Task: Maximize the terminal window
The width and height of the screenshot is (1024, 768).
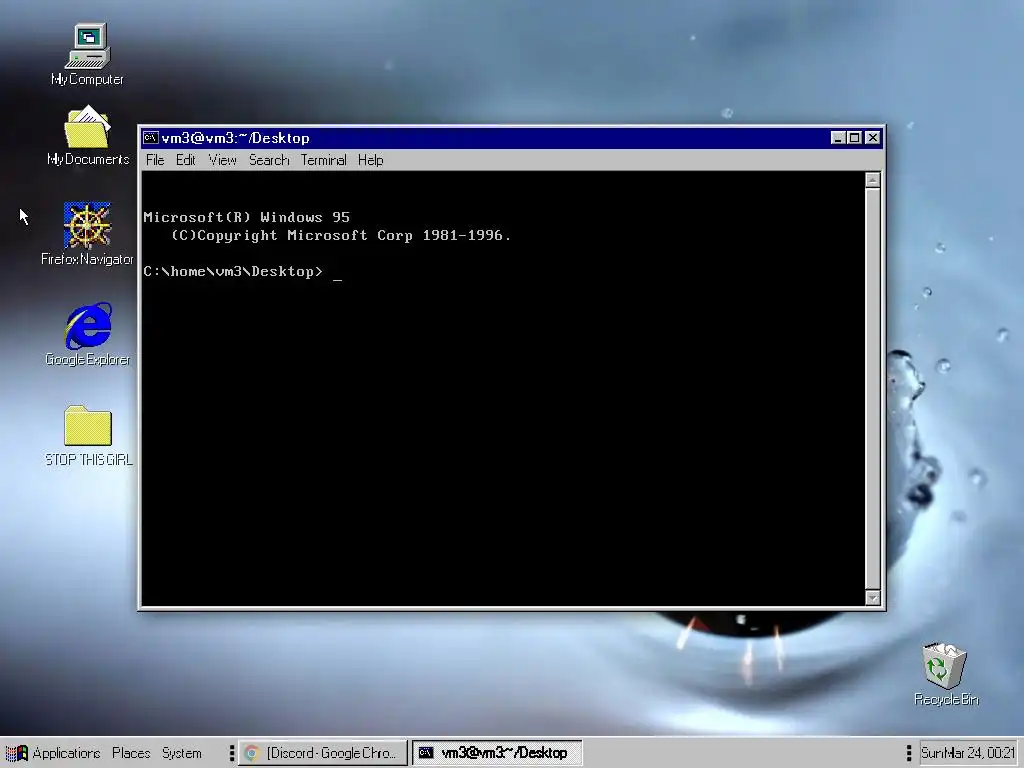Action: pyautogui.click(x=854, y=138)
